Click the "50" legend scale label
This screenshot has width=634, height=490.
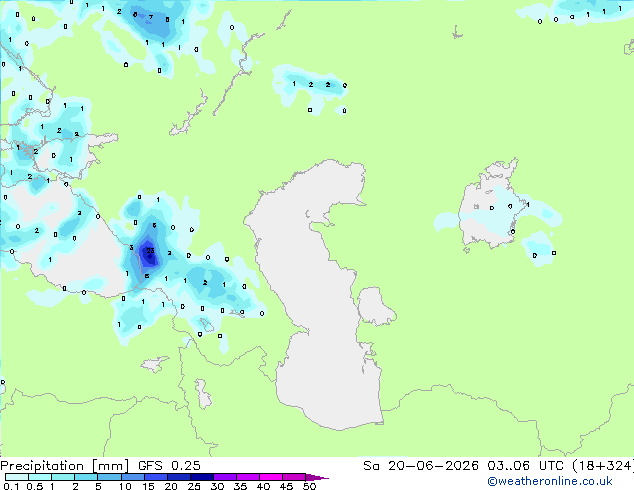click(309, 486)
